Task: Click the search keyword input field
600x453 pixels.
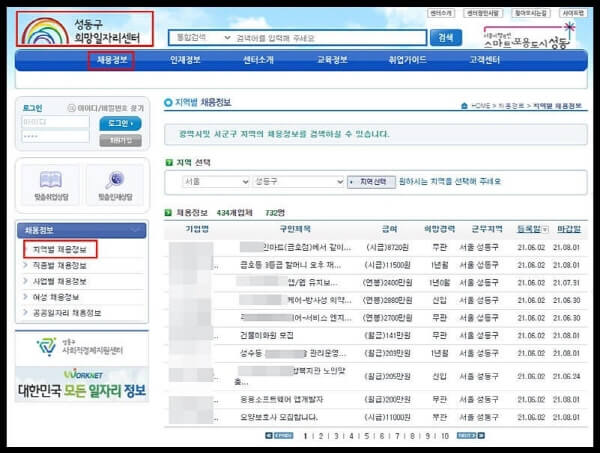Action: (330, 38)
